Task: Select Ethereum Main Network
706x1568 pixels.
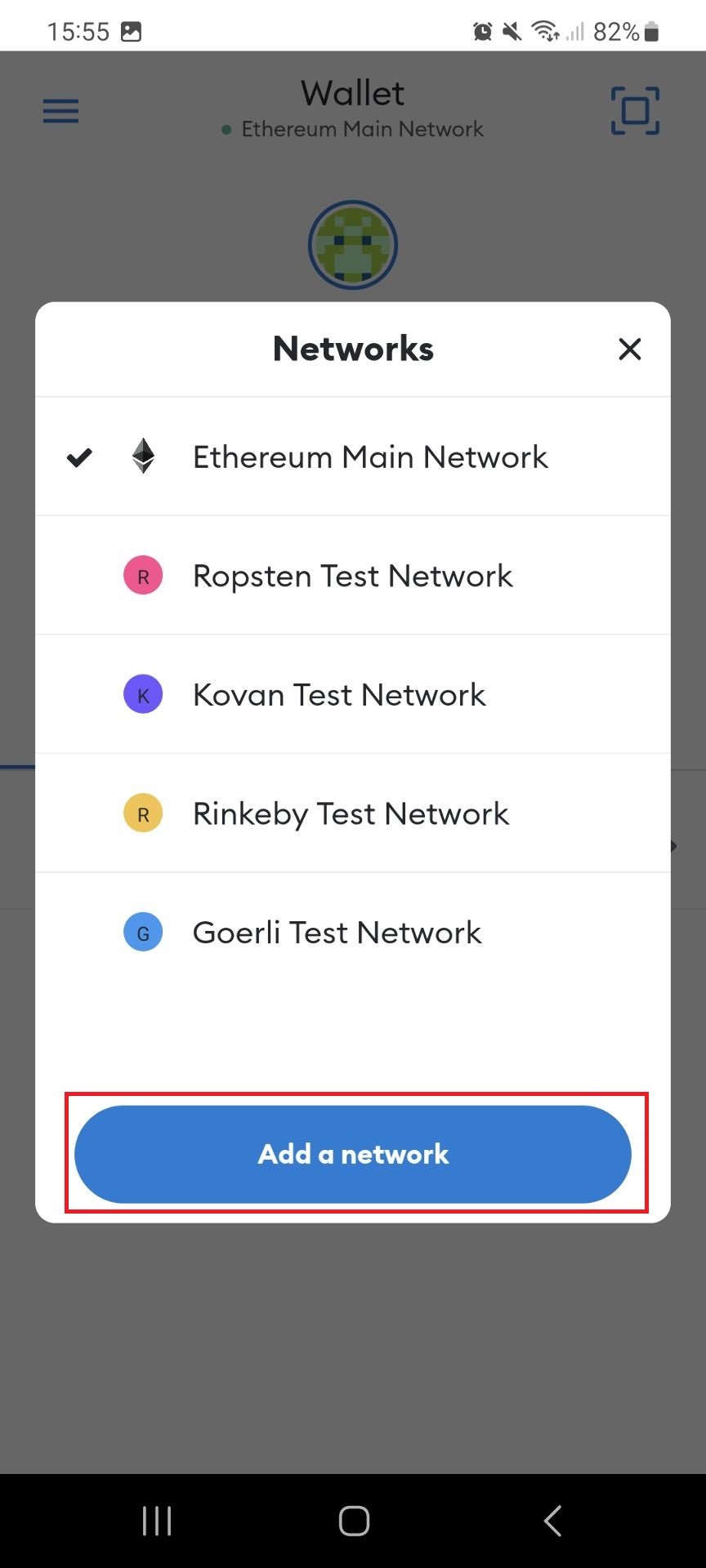Action: [x=370, y=457]
